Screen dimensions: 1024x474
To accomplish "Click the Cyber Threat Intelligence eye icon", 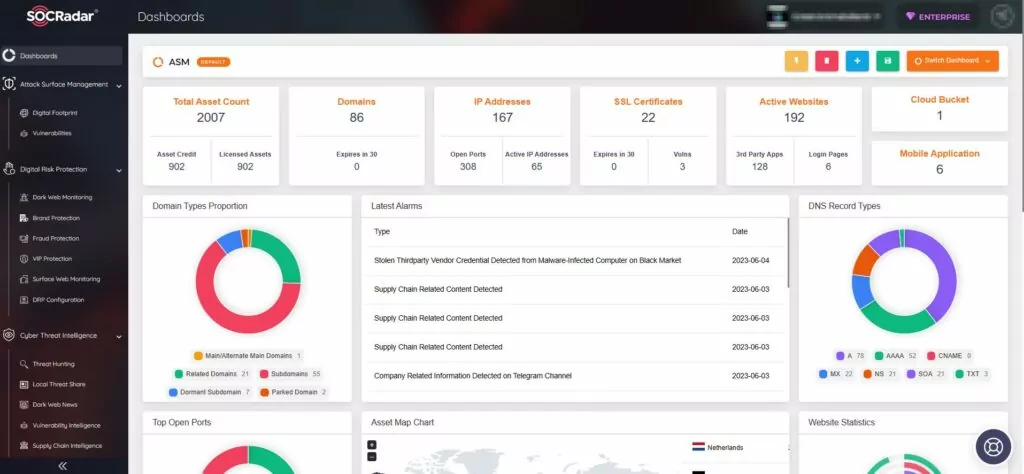I will pos(9,336).
